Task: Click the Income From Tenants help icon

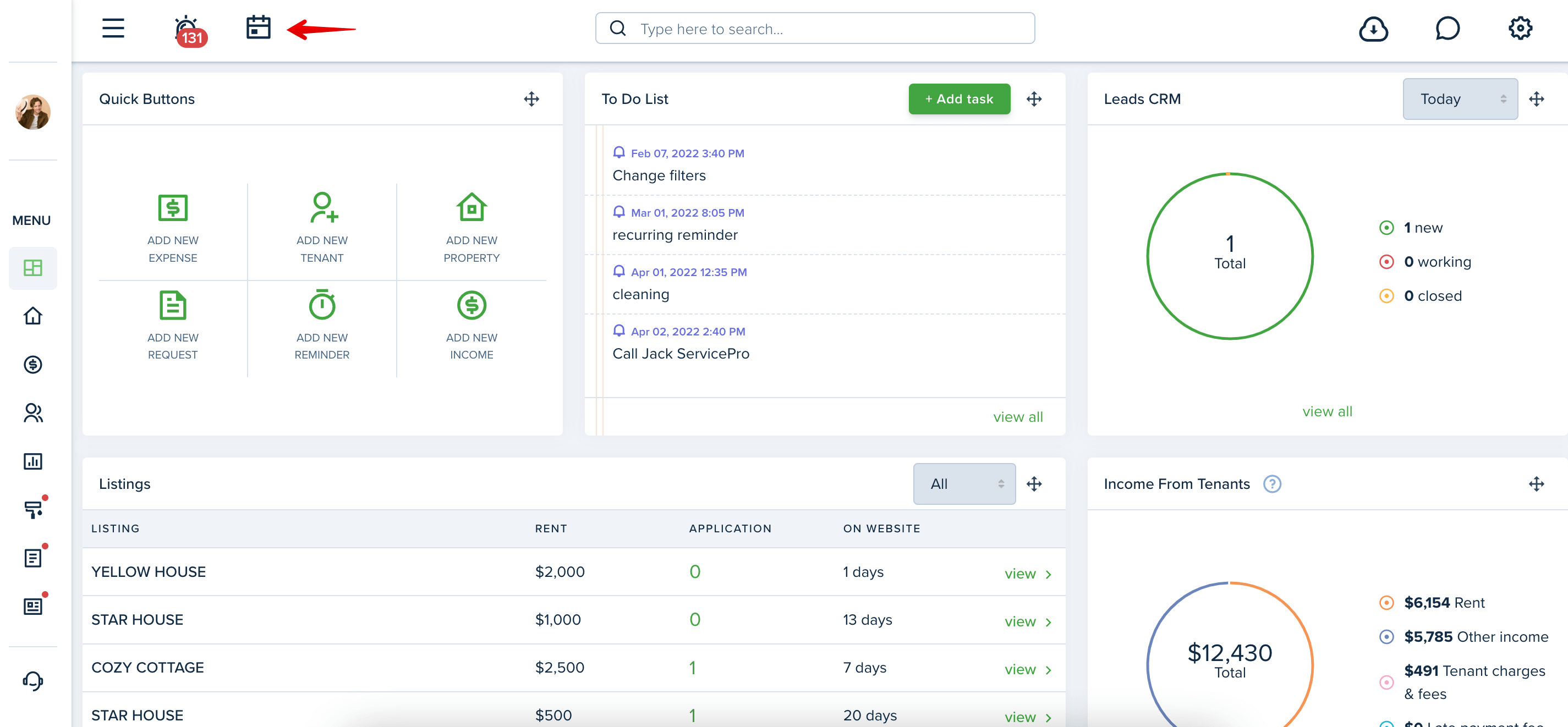Action: coord(1272,483)
